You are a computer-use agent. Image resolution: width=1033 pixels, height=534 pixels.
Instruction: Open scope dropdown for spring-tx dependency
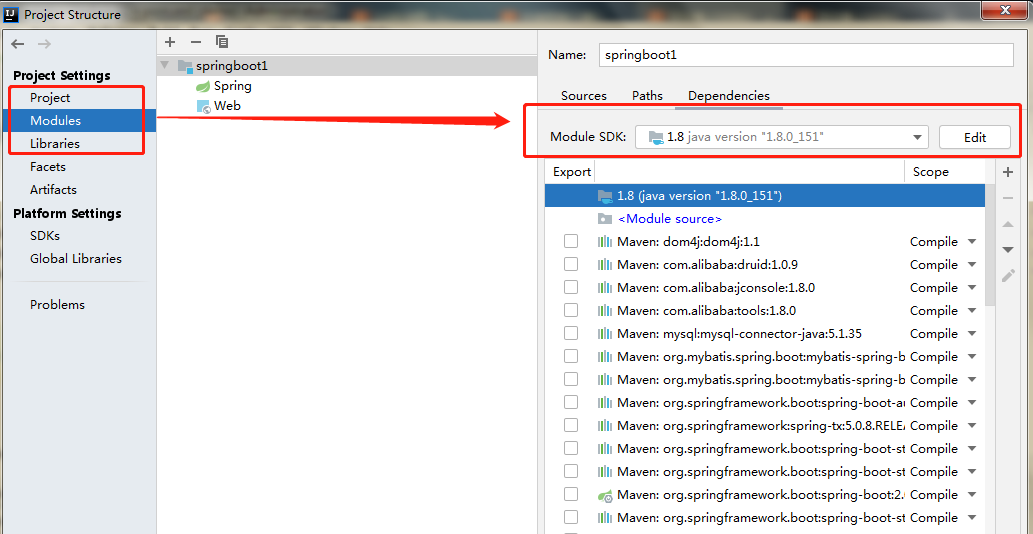click(x=972, y=425)
